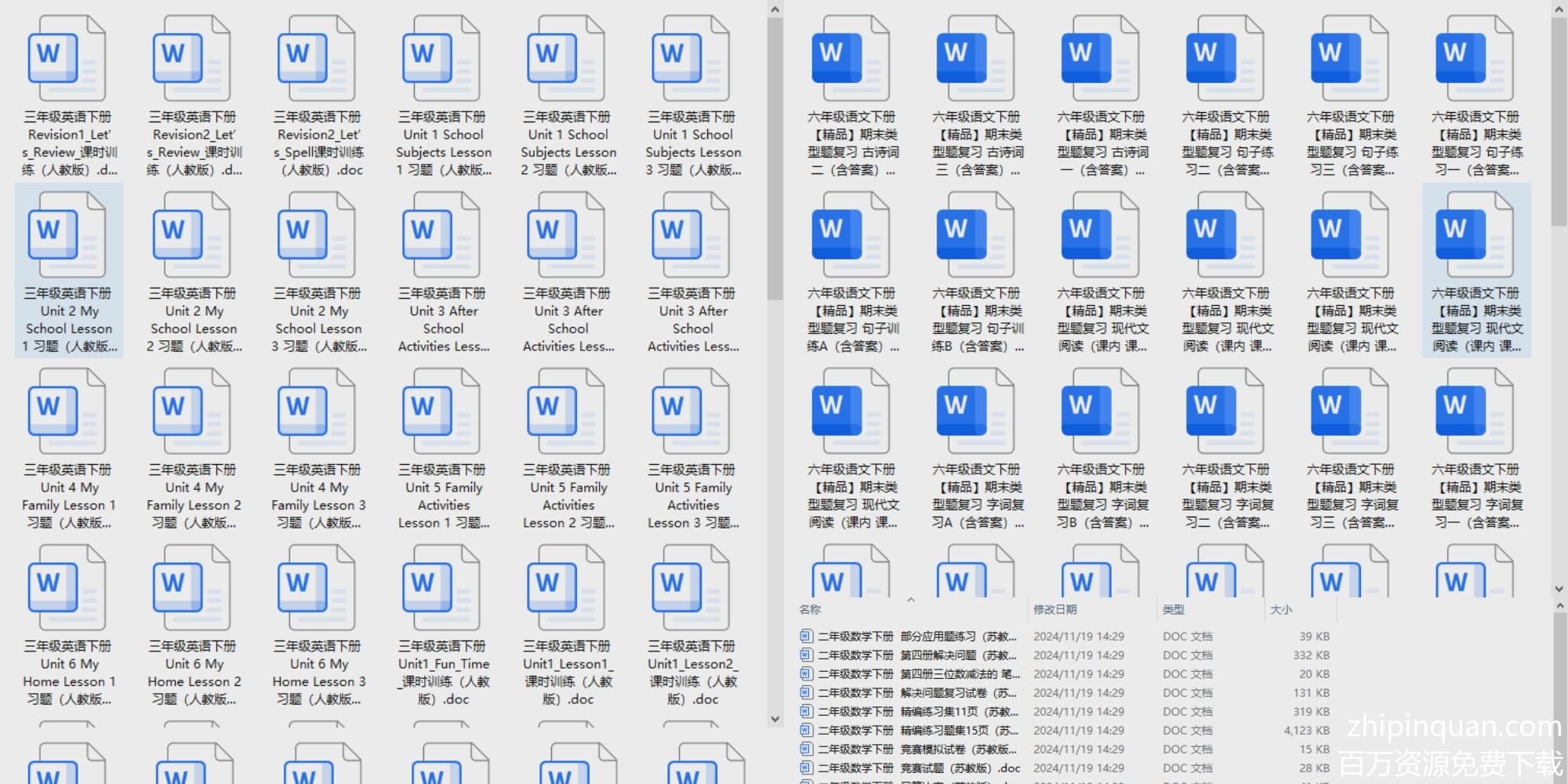1568x784 pixels.
Task: Select Unit 5 Family Activities Lesson 1 document
Action: point(441,412)
